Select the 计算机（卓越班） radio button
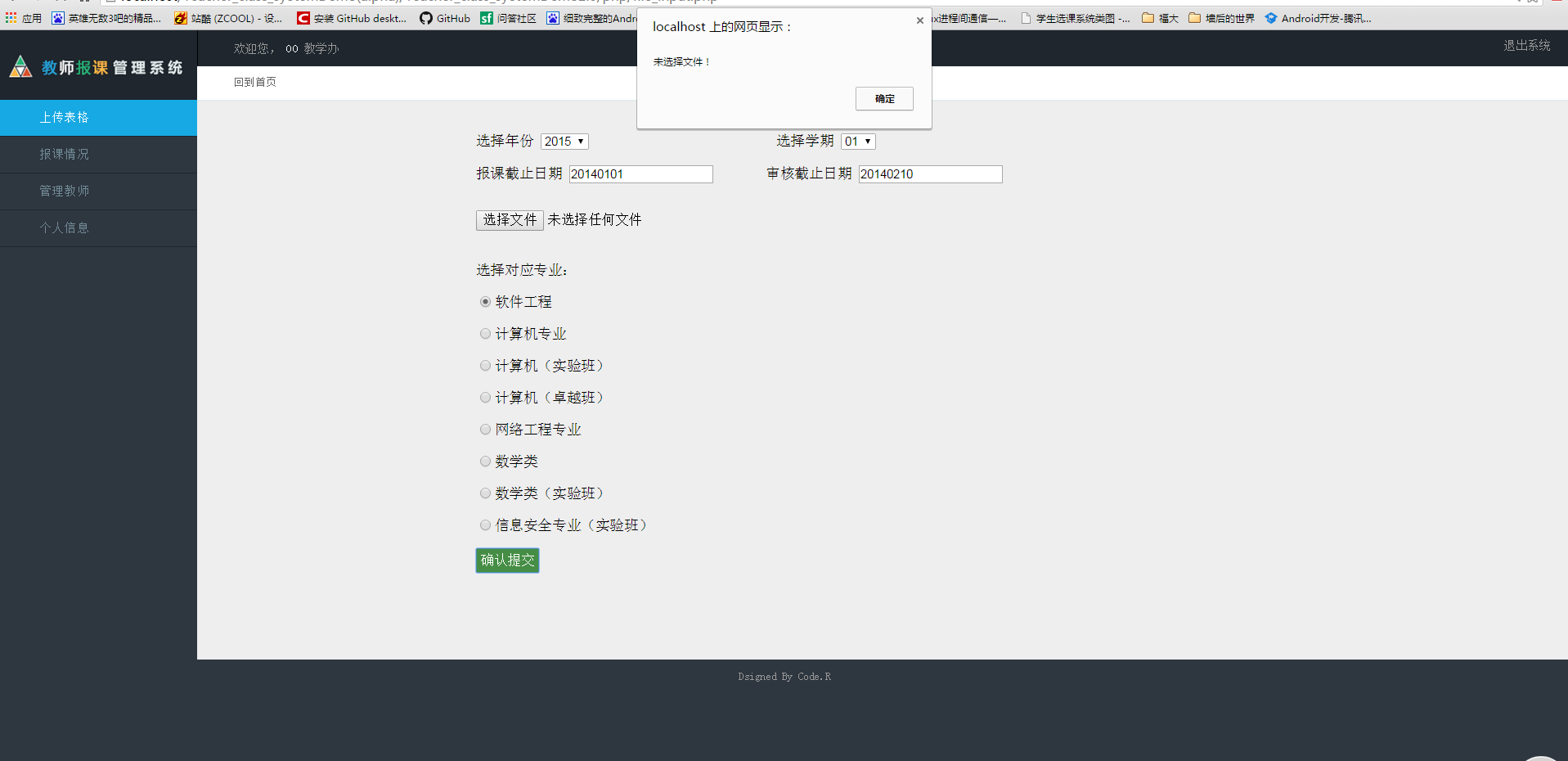This screenshot has height=761, width=1568. click(485, 398)
